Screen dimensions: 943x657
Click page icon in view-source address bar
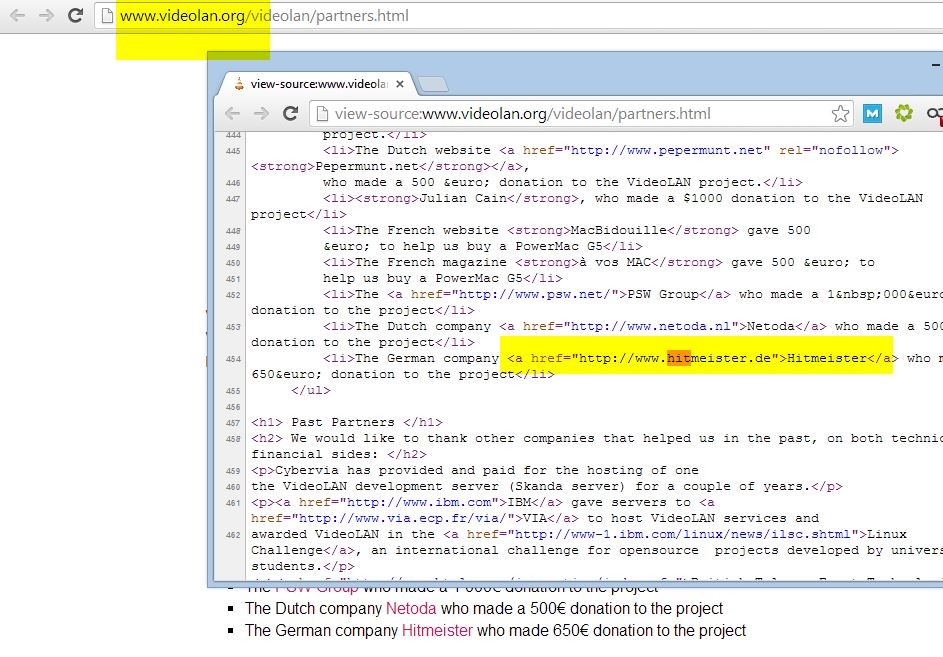point(322,113)
